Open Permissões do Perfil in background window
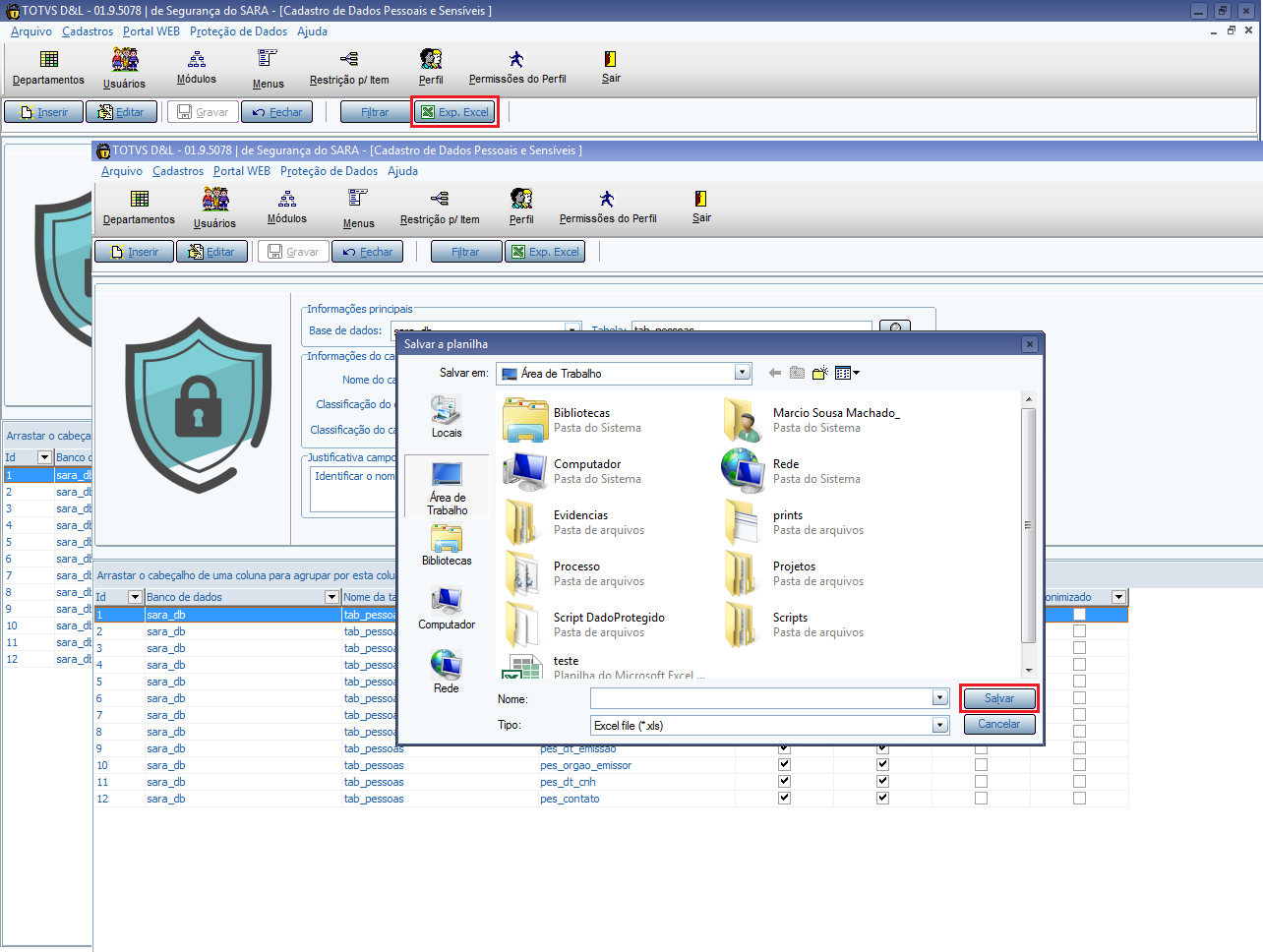1263x952 pixels. pos(517,67)
